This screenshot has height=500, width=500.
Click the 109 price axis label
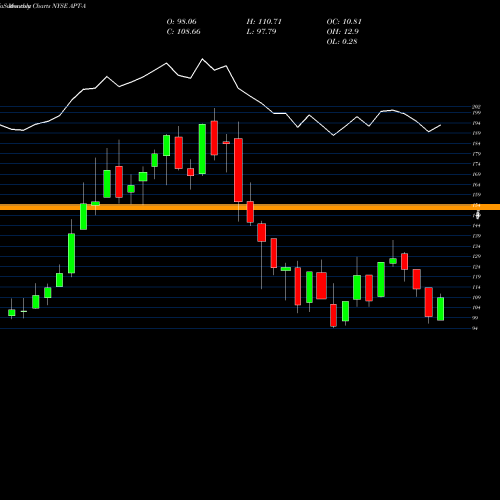click(x=476, y=298)
